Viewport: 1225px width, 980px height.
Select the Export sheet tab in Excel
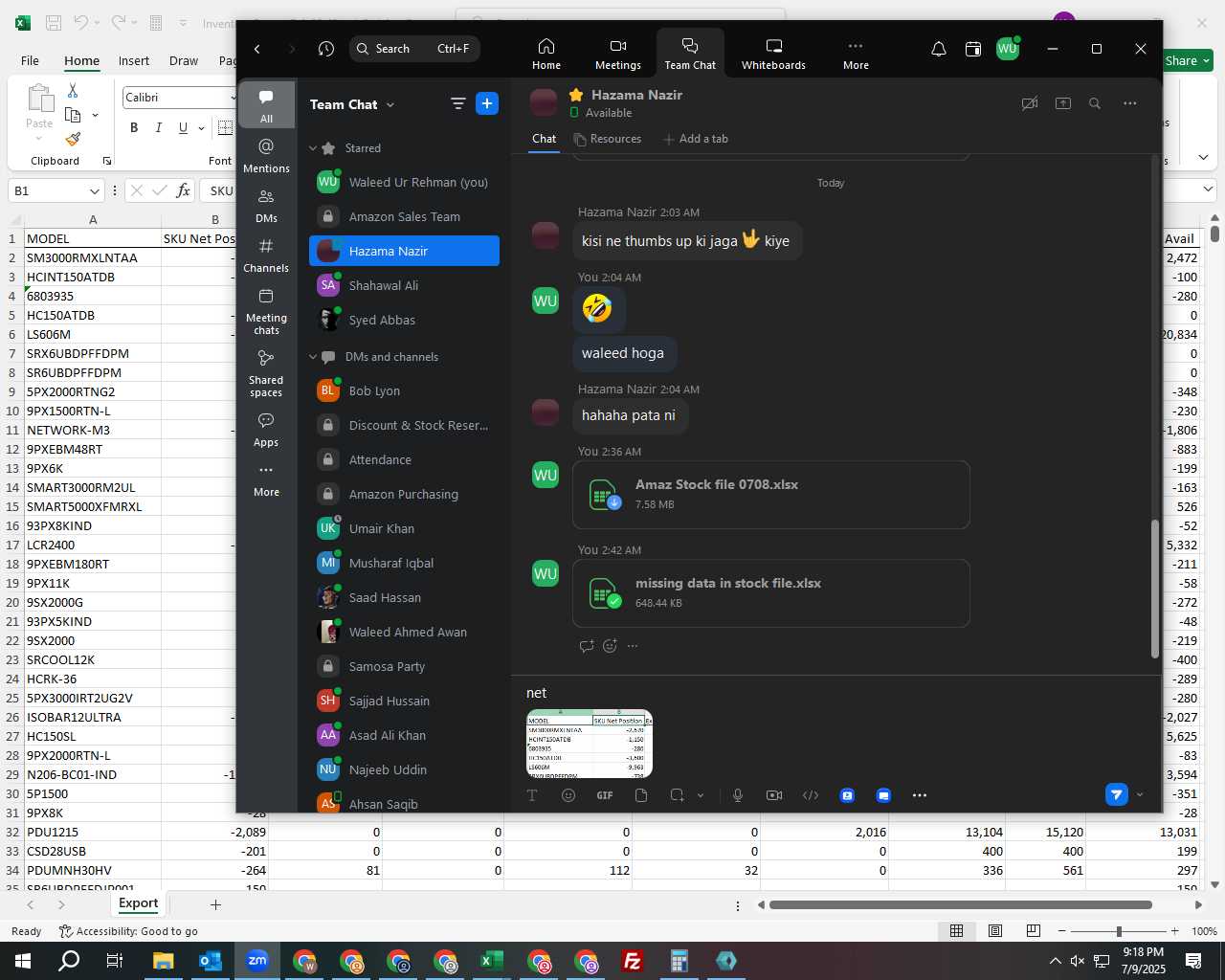coord(139,903)
